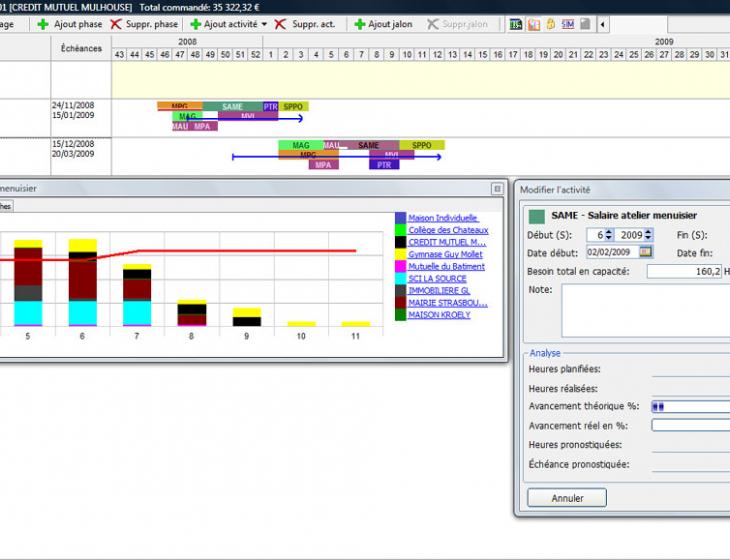Increase the Début week number spinner

tap(608, 232)
